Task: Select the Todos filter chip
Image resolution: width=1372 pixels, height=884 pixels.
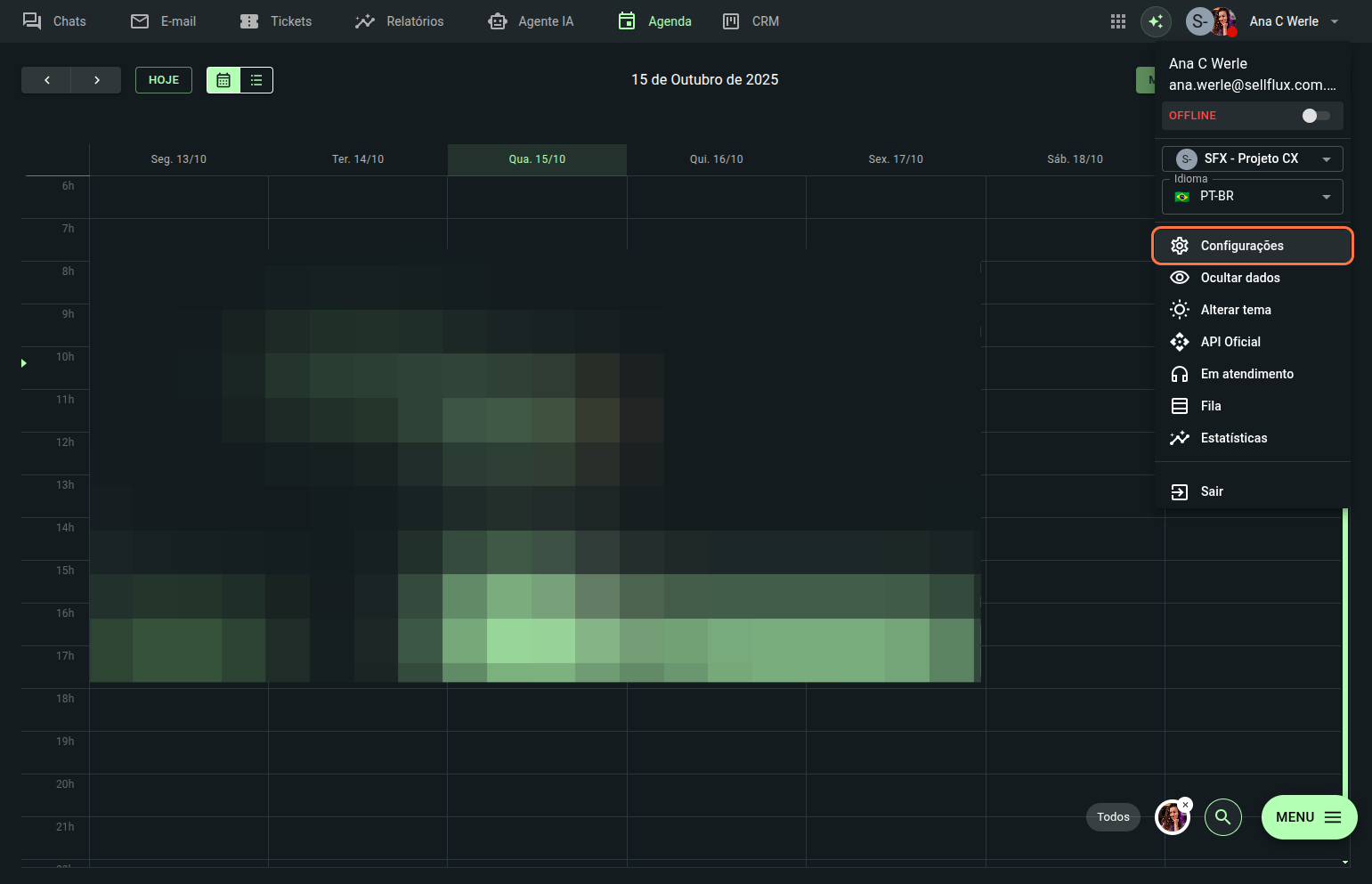Action: point(1113,816)
